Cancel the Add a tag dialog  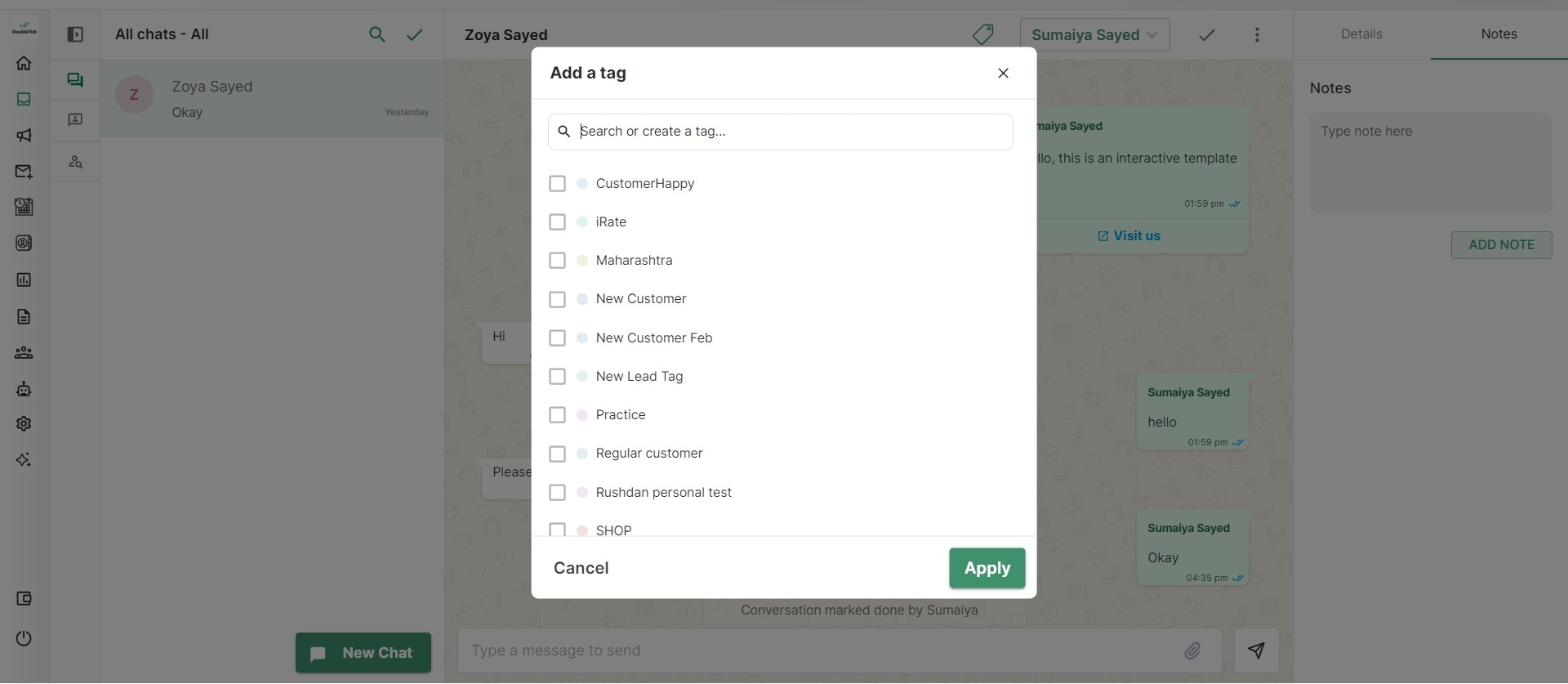pos(581,568)
